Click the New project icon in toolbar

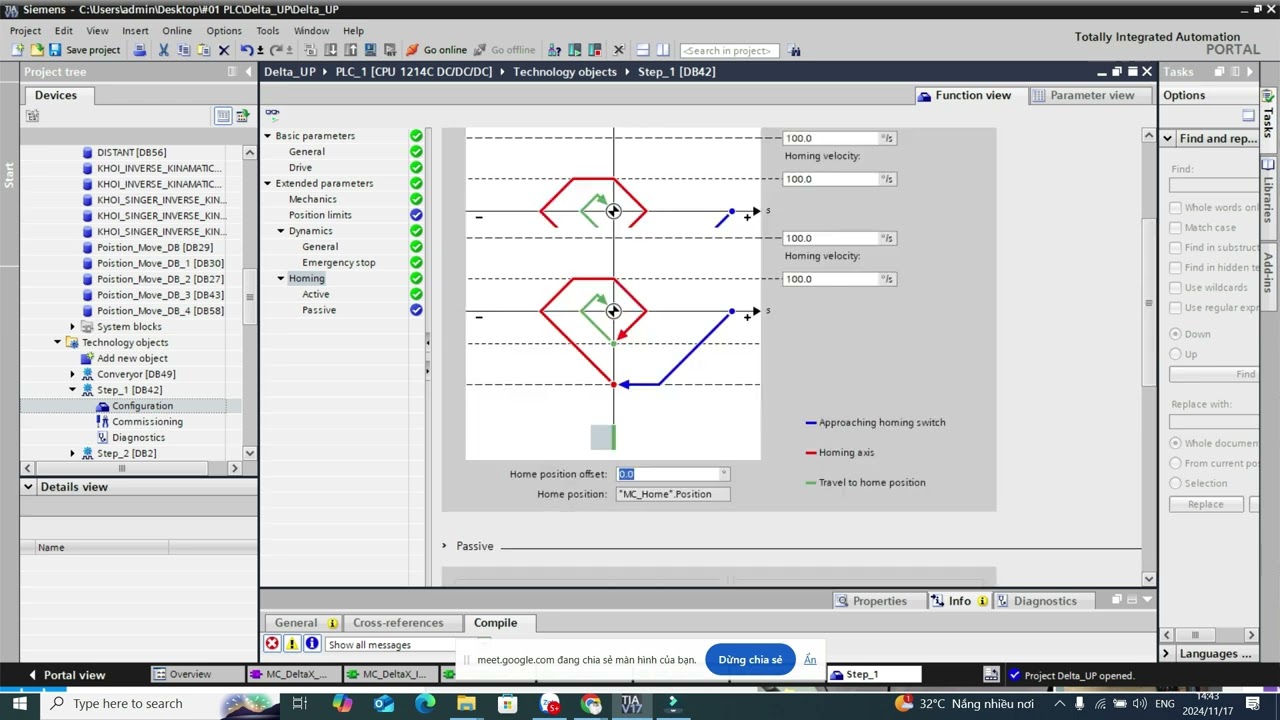[x=18, y=50]
